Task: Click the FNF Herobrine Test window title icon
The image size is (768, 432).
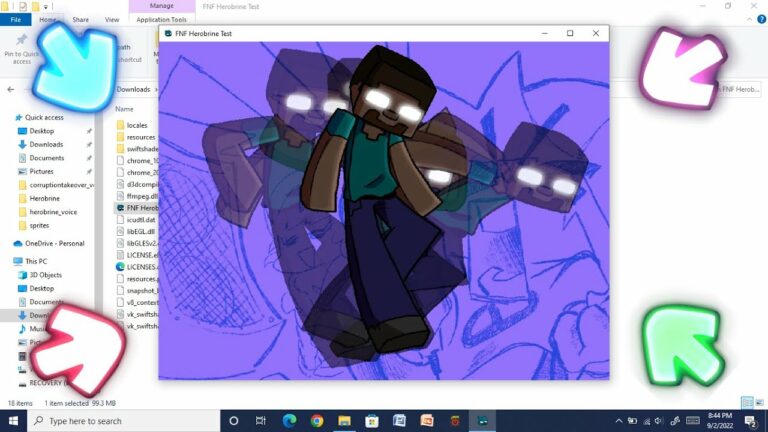Action: [168, 33]
